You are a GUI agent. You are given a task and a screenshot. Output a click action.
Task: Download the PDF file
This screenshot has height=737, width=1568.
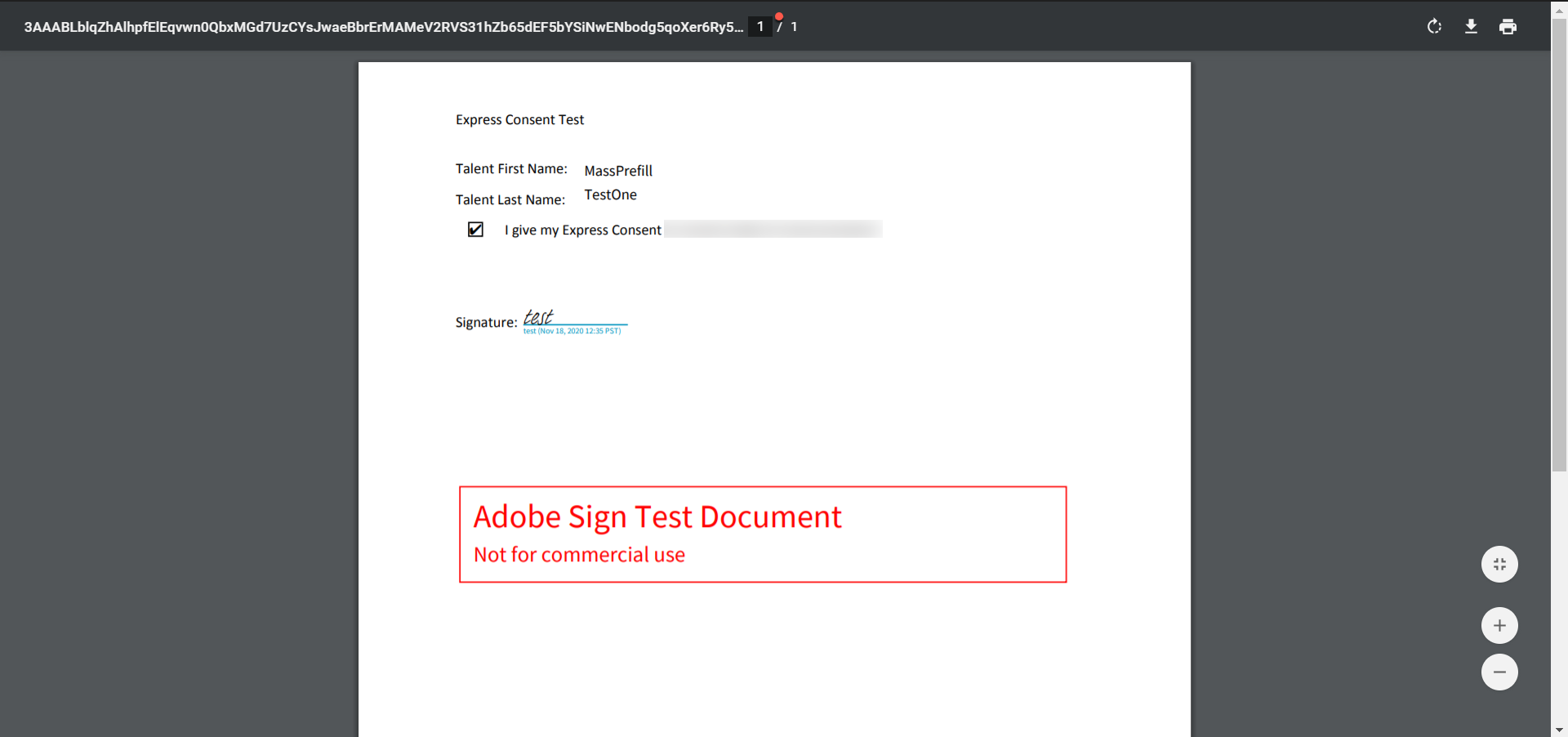[x=1471, y=27]
